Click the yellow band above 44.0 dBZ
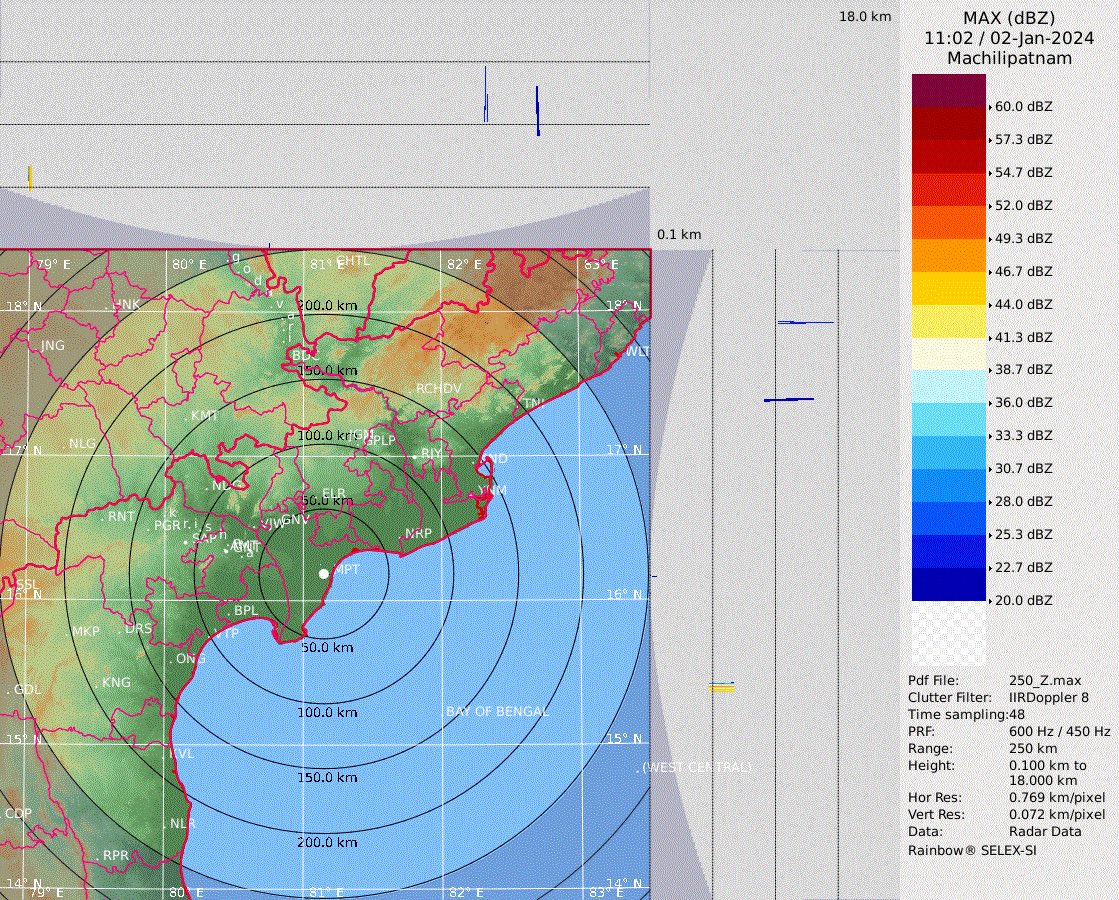 click(x=948, y=288)
